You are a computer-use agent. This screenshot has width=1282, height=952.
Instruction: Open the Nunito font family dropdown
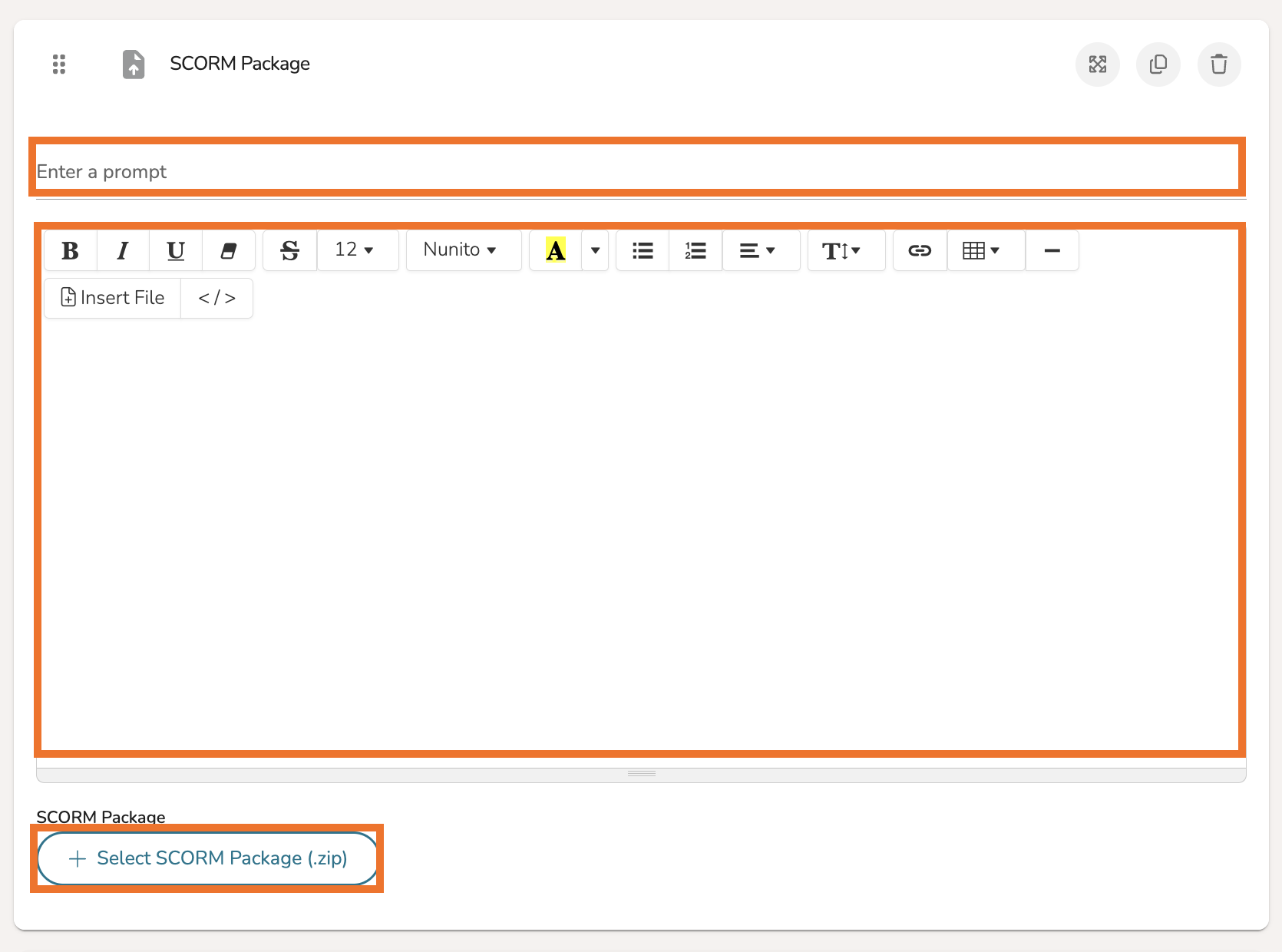[x=461, y=250]
